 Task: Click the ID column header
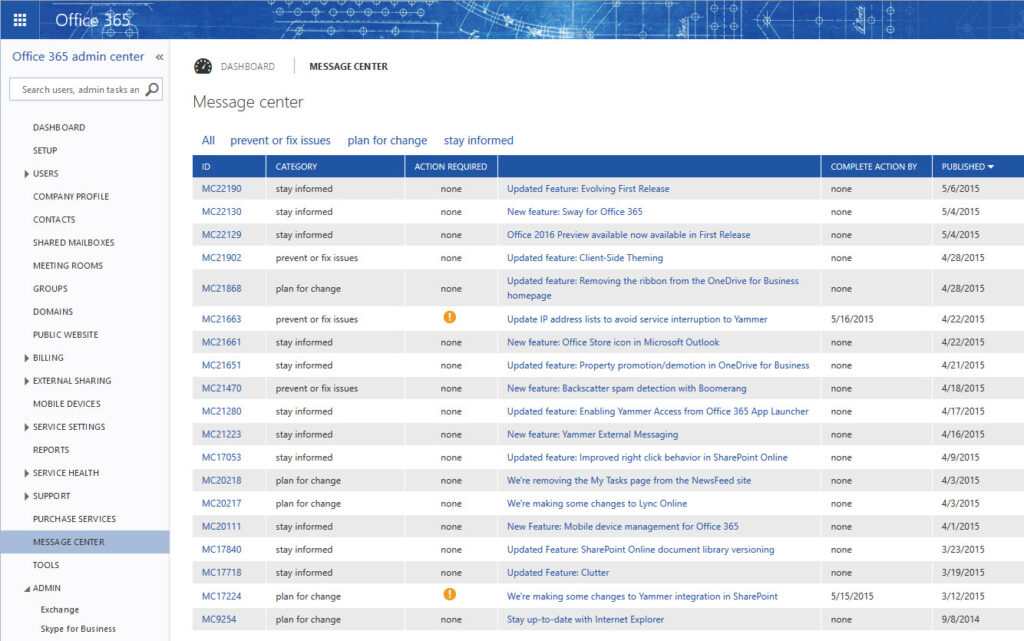pos(229,166)
